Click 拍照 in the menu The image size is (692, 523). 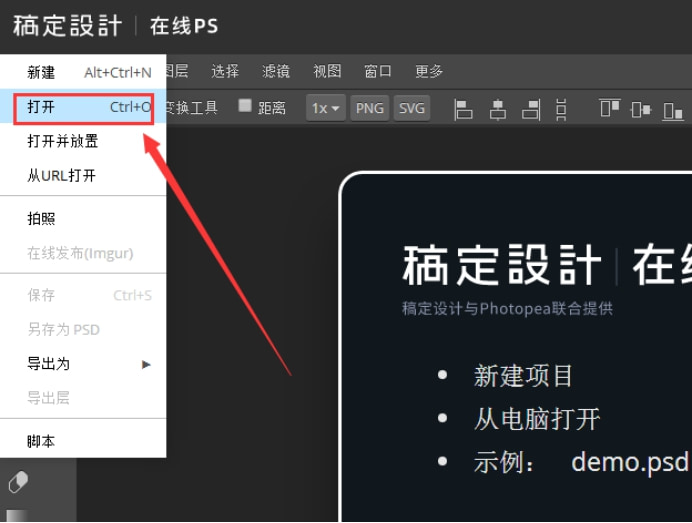click(x=83, y=218)
